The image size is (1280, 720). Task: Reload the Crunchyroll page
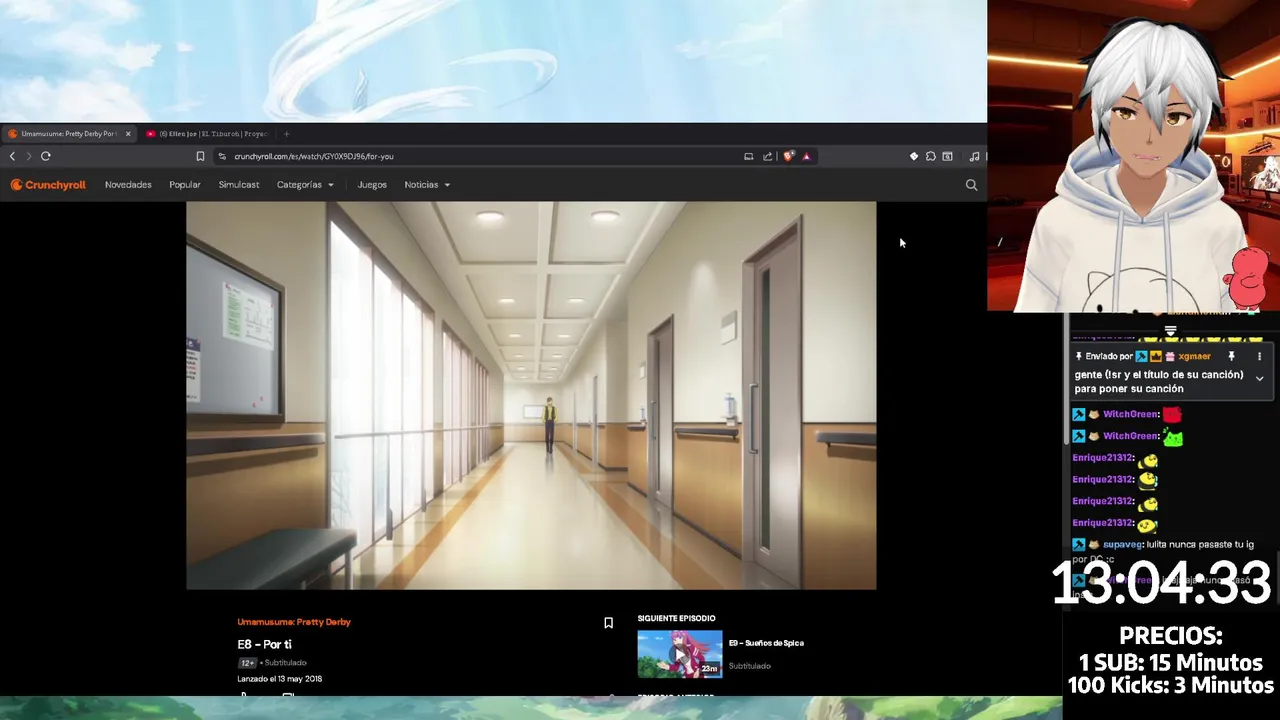(x=46, y=156)
